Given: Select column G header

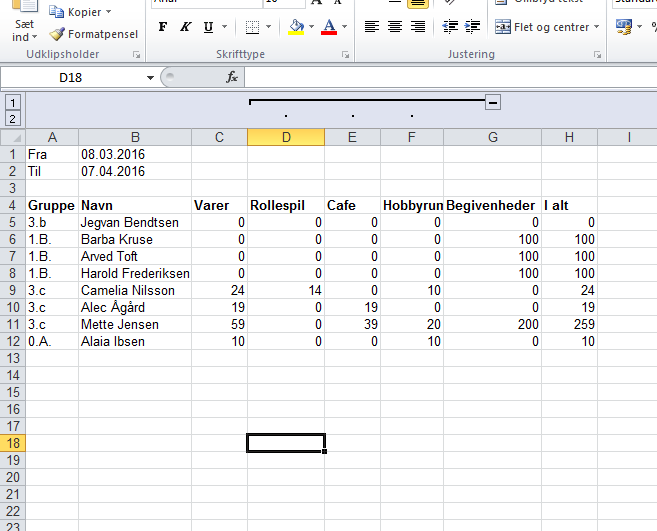Looking at the screenshot, I should coord(493,137).
